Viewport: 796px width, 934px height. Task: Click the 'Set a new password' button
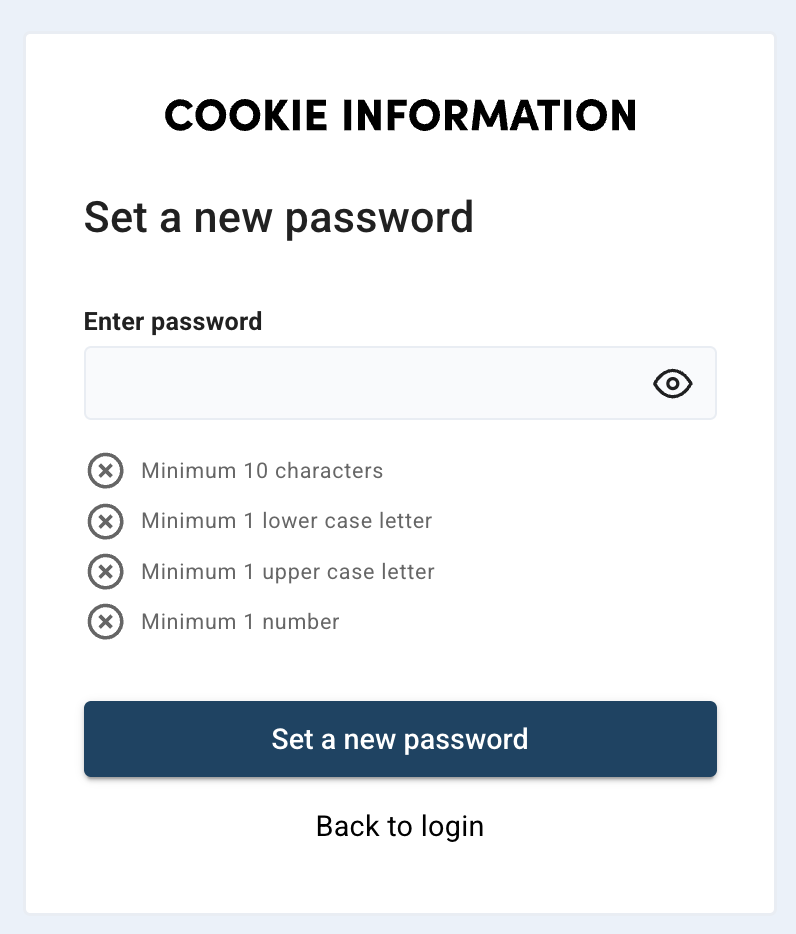click(400, 739)
